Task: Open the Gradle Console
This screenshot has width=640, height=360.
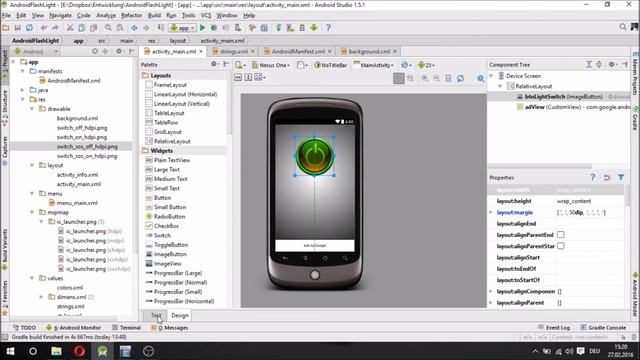Action: click(x=603, y=327)
